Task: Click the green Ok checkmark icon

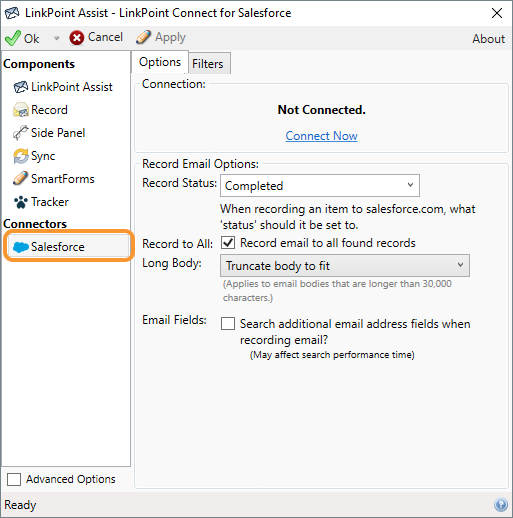Action: [13, 38]
